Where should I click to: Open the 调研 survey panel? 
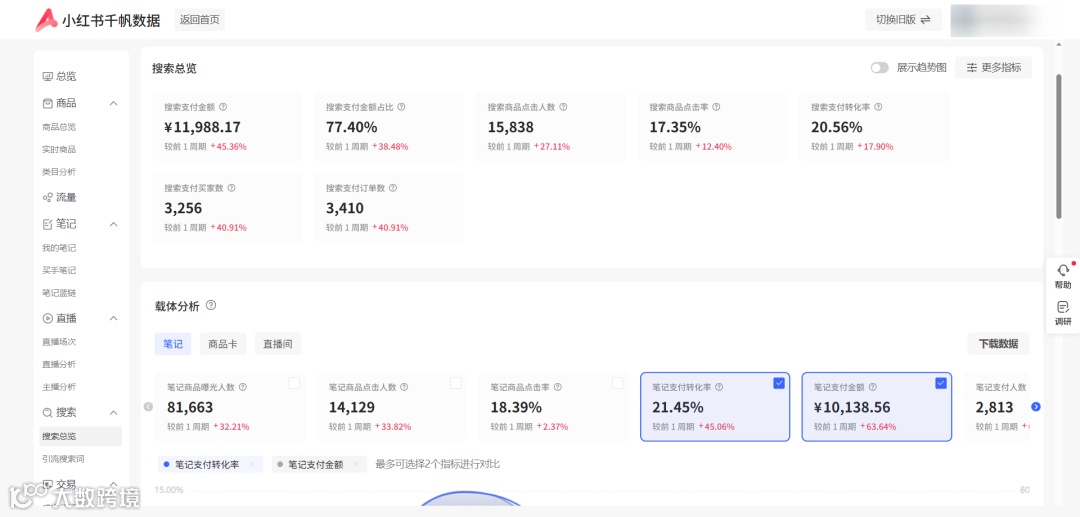click(x=1063, y=313)
